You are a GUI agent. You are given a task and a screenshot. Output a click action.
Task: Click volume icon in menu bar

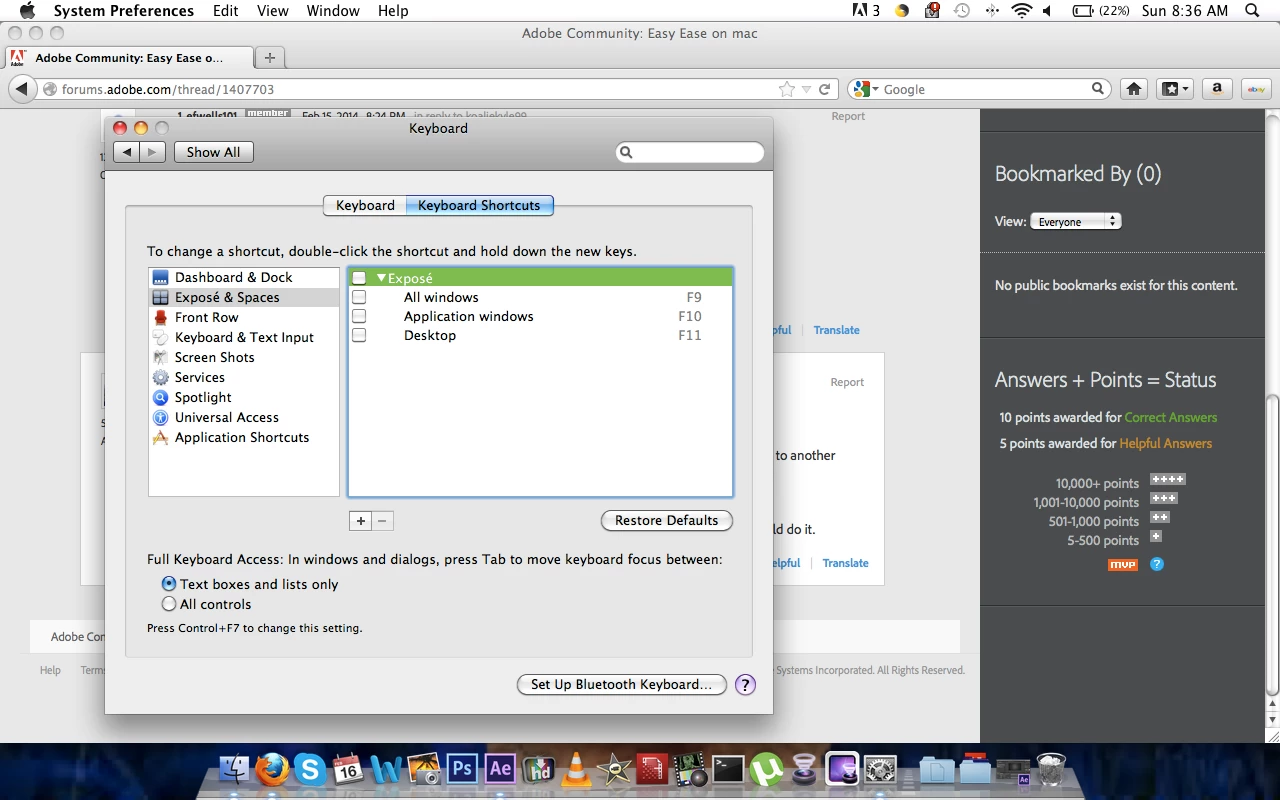(1047, 11)
